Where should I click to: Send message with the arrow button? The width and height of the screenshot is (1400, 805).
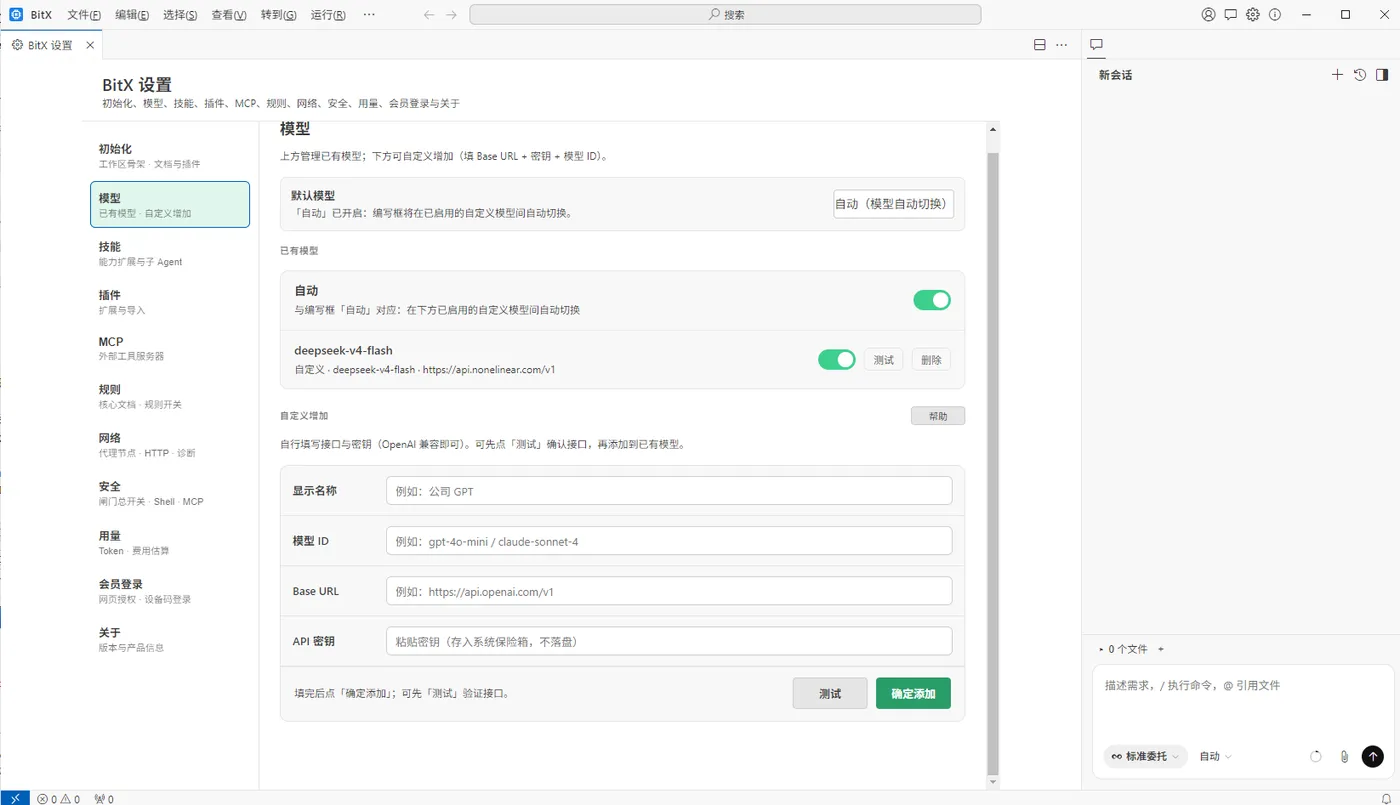tap(1373, 757)
